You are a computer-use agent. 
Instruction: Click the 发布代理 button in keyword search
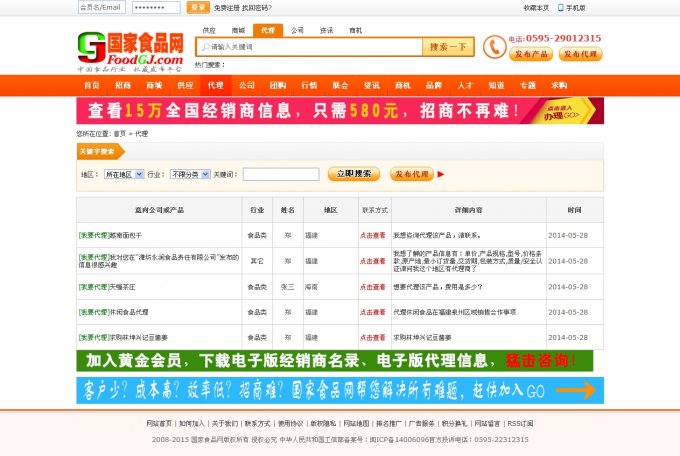tap(412, 174)
